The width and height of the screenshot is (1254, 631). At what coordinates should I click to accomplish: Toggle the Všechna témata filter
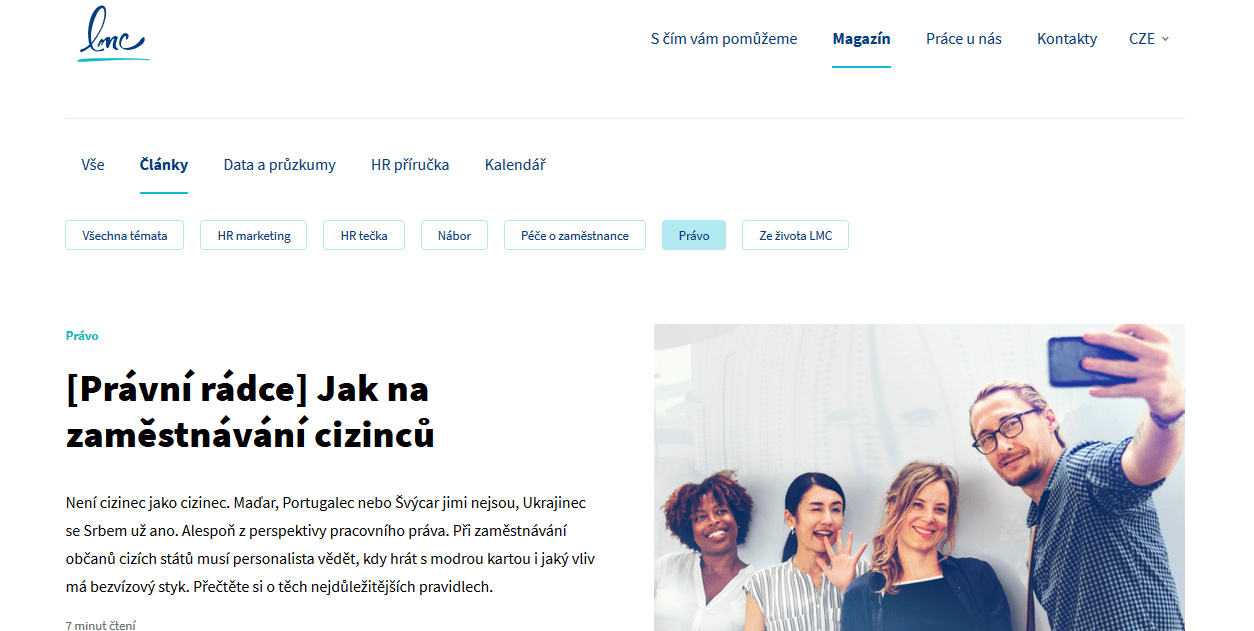(125, 235)
